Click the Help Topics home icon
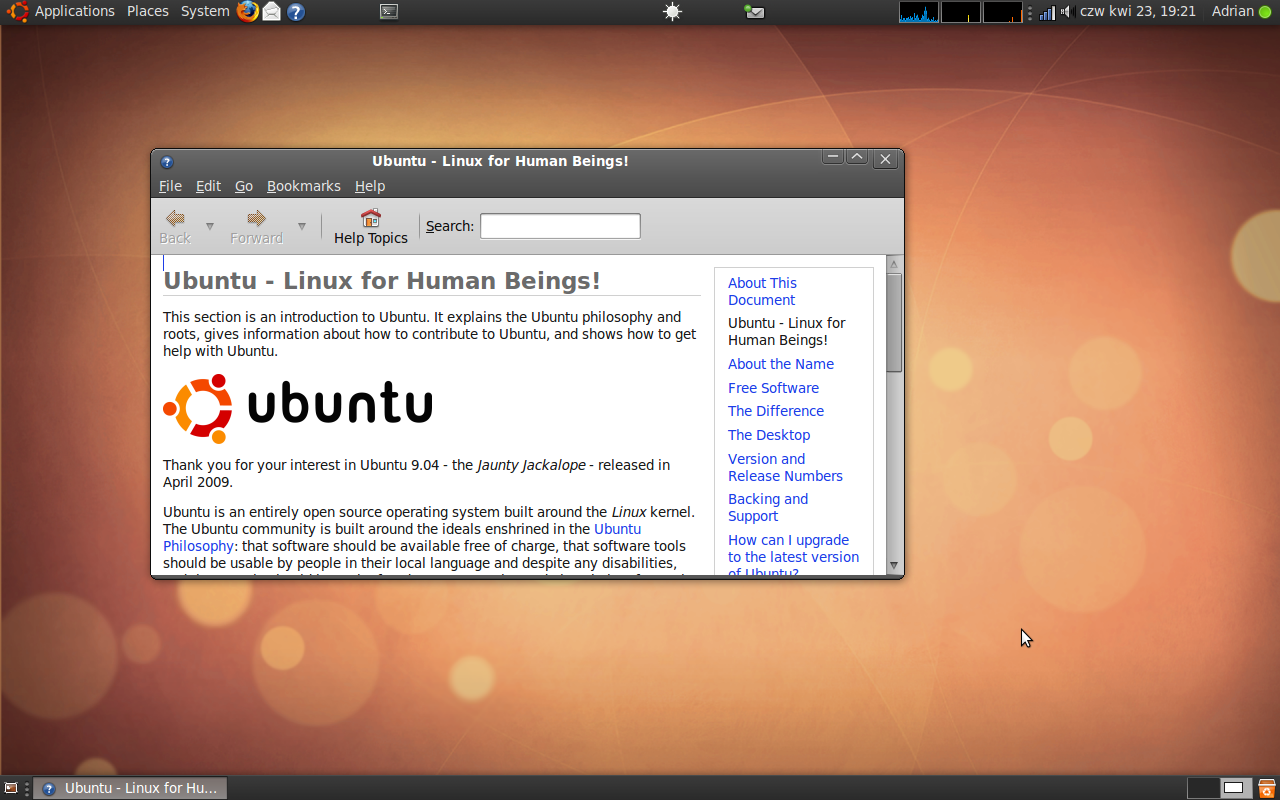Viewport: 1280px width, 800px height. [x=371, y=218]
